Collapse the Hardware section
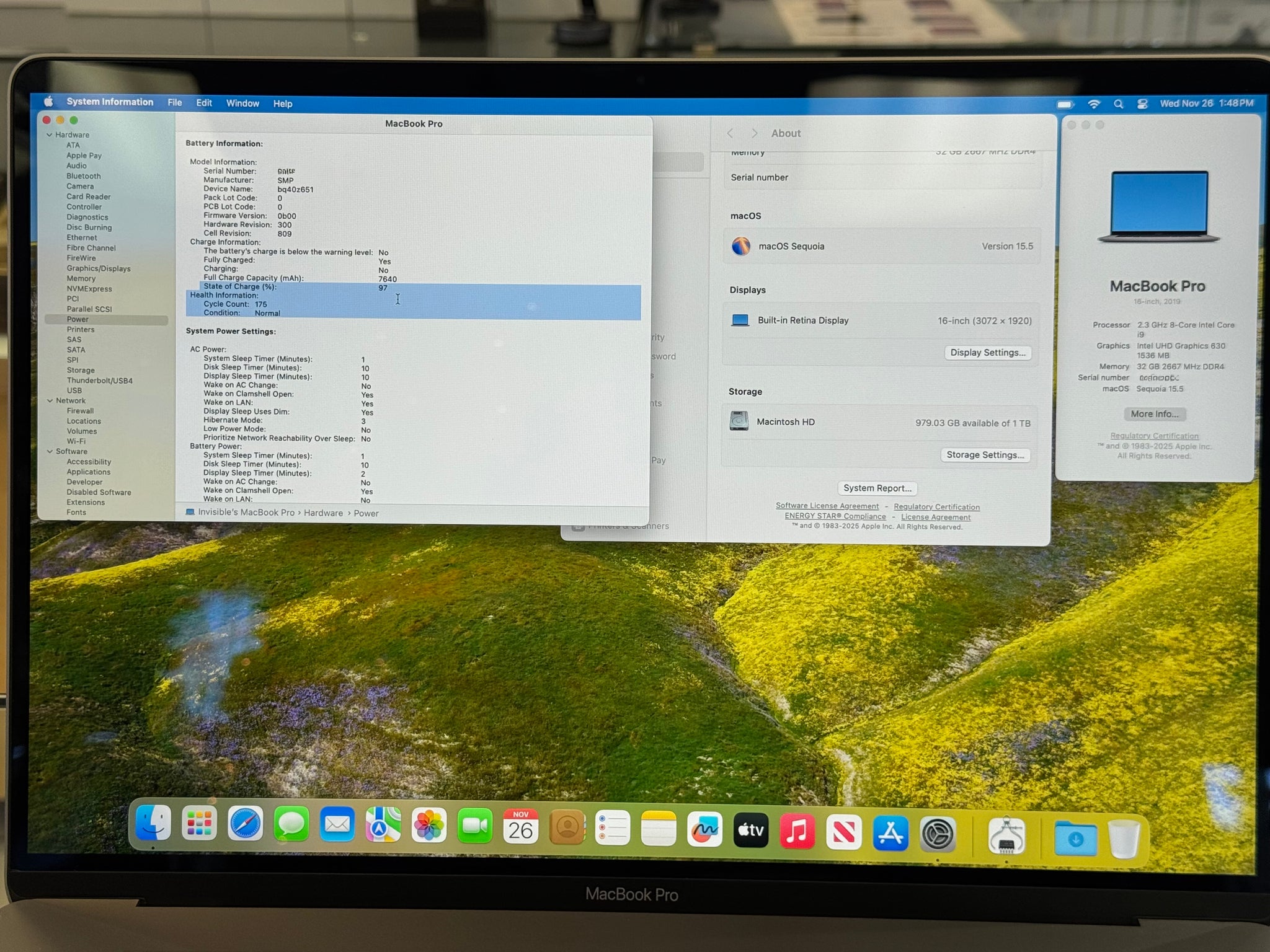The height and width of the screenshot is (952, 1270). click(x=50, y=135)
